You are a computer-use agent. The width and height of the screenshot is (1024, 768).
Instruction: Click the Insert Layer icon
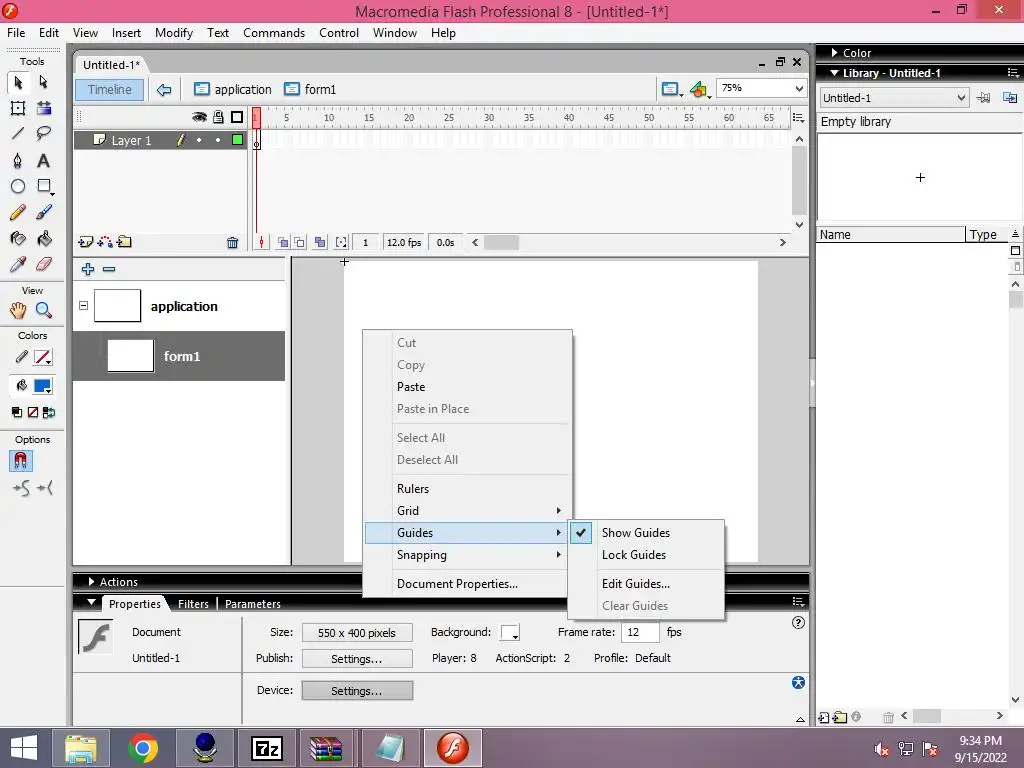[86, 242]
